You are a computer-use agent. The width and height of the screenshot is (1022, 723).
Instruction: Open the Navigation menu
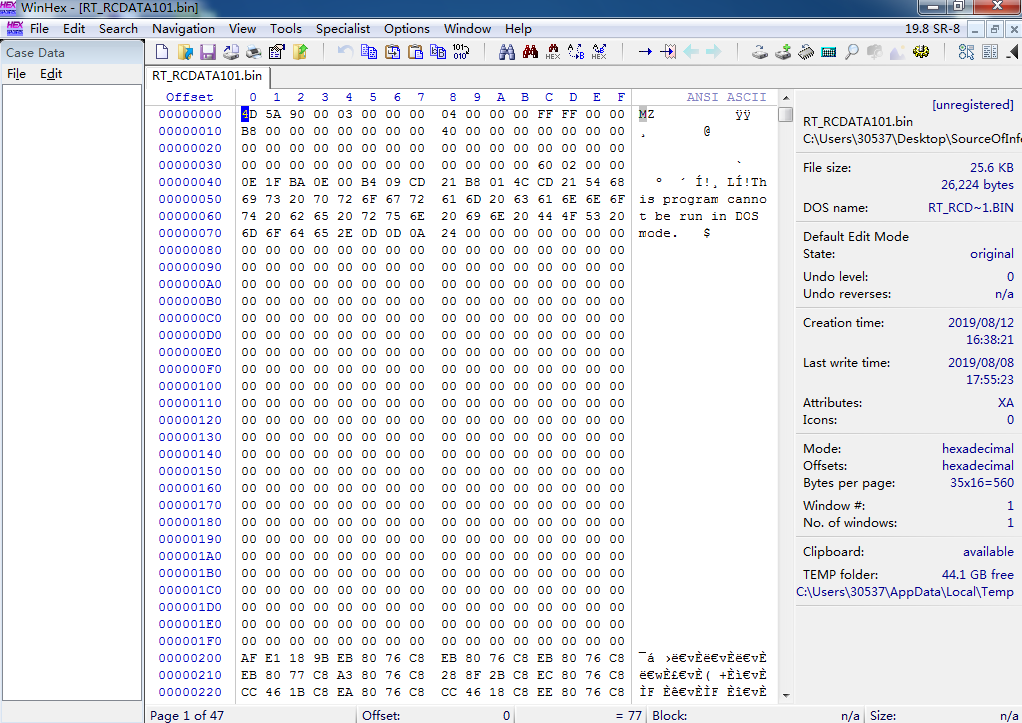point(183,29)
